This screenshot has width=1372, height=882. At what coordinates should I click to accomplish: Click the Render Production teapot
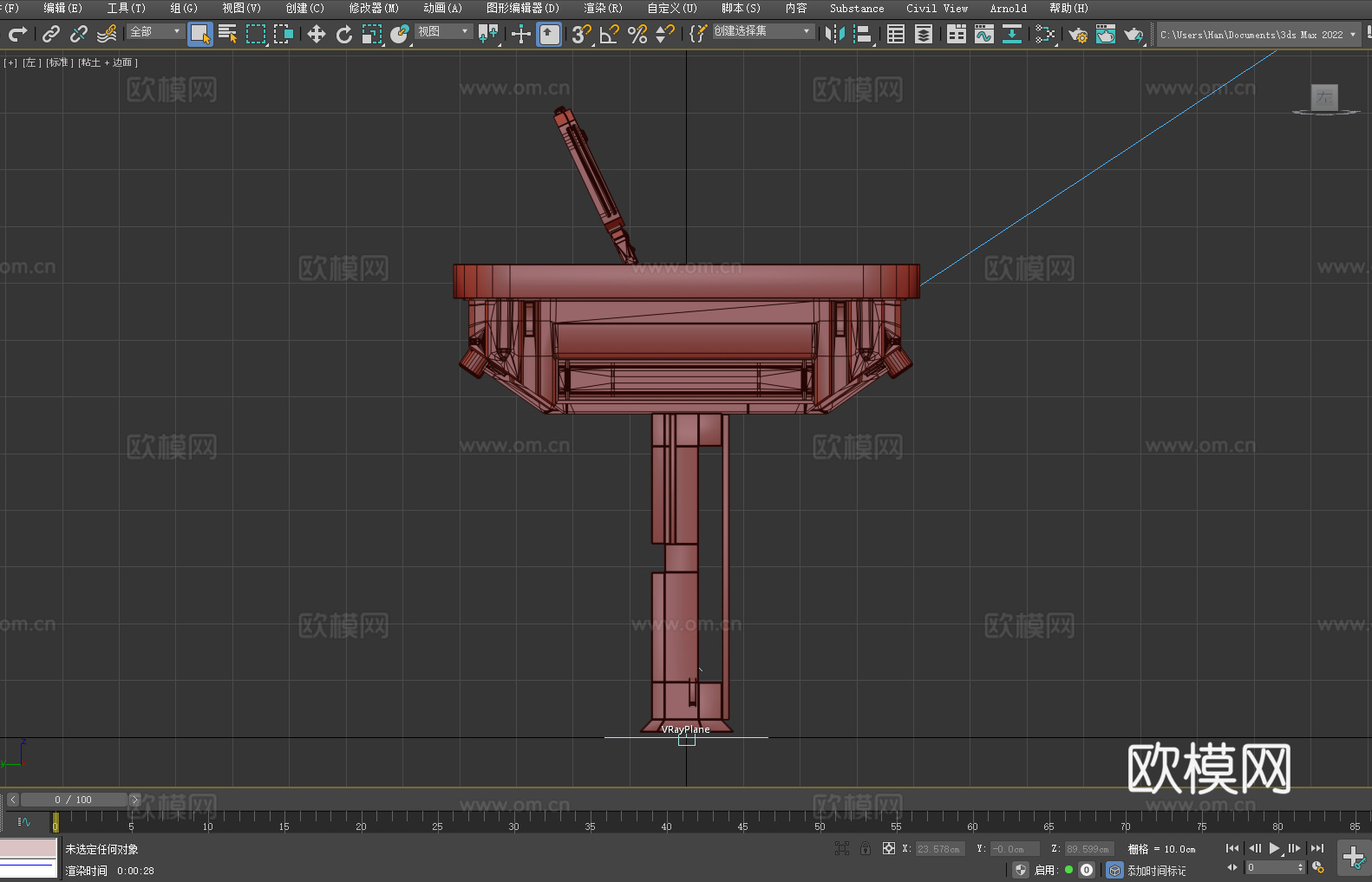click(x=1134, y=34)
